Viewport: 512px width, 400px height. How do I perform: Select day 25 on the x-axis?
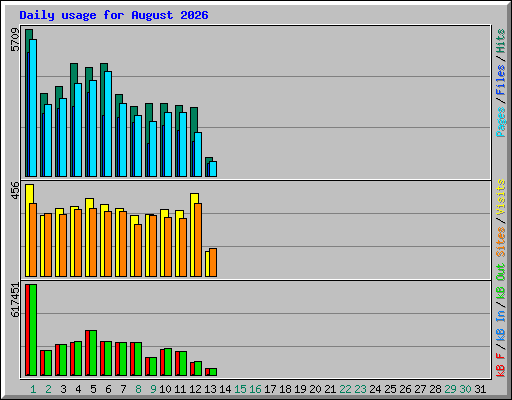point(390,389)
